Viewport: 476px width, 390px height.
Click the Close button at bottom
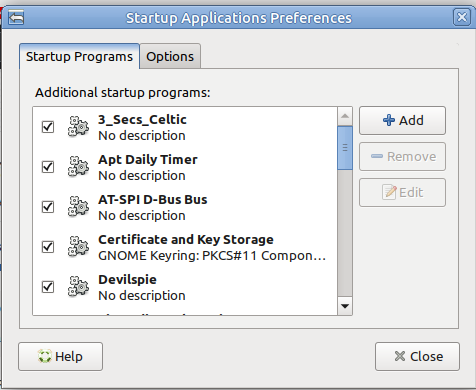click(x=417, y=356)
